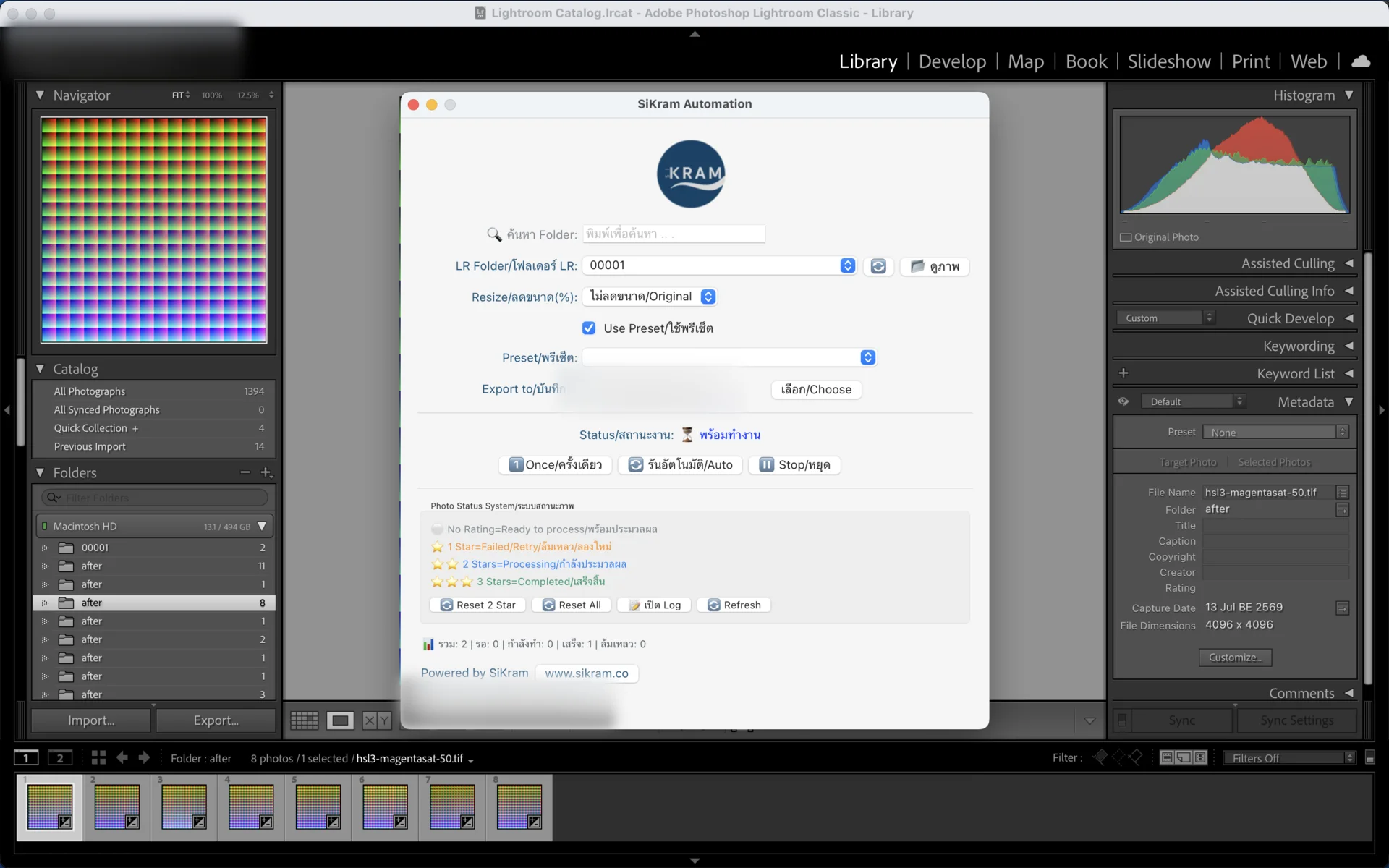1389x868 pixels.
Task: Toggle Original Photo checkbox under histogram
Action: pos(1126,237)
